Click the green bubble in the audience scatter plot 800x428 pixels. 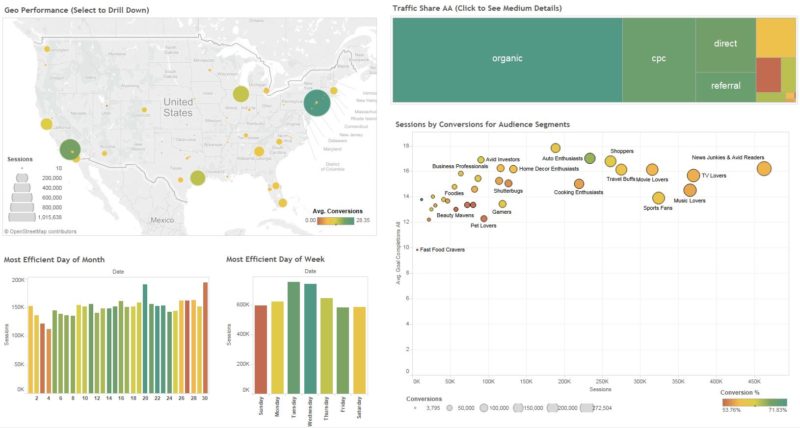click(590, 159)
